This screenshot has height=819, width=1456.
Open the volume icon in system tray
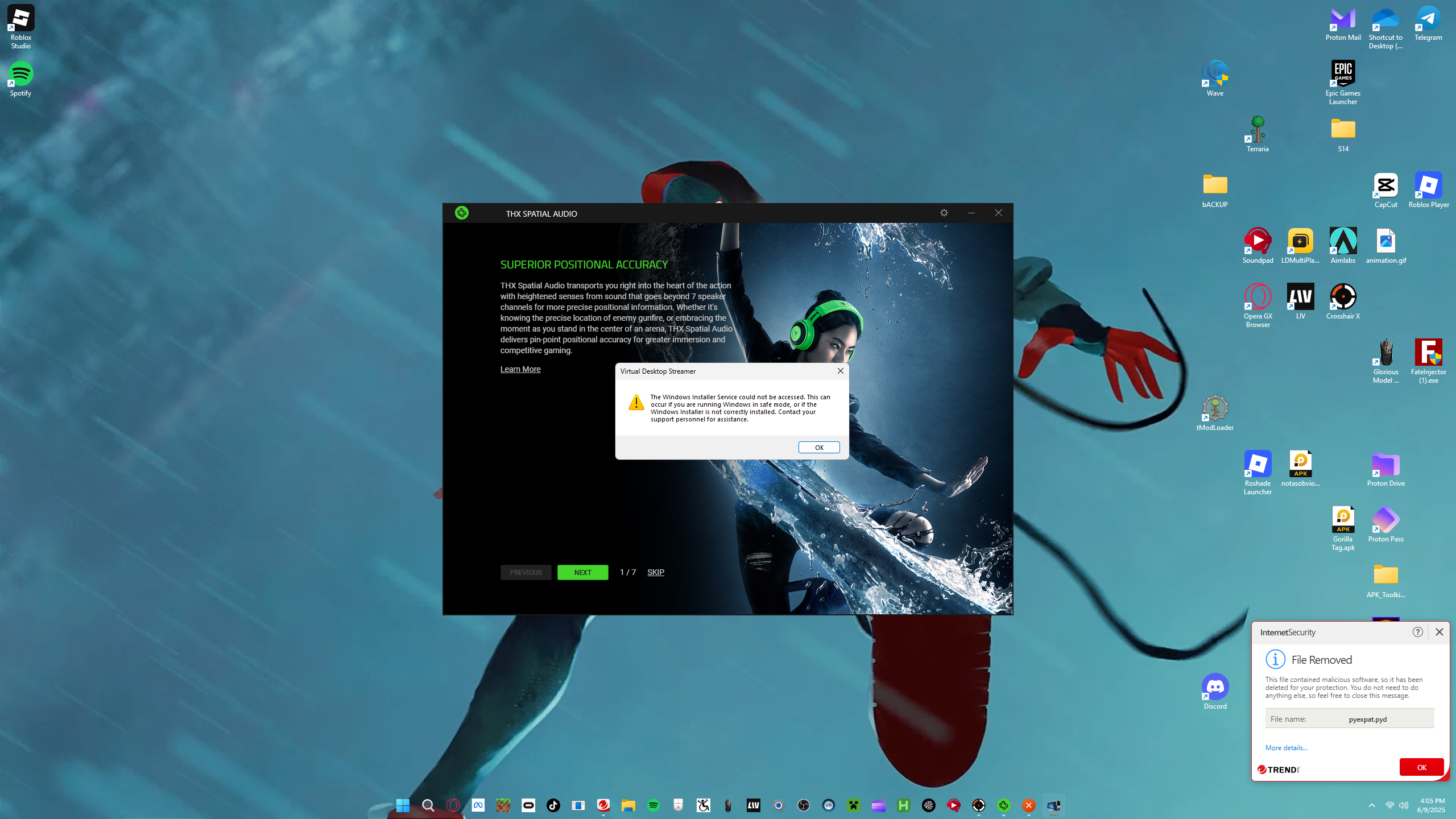[x=1404, y=805]
